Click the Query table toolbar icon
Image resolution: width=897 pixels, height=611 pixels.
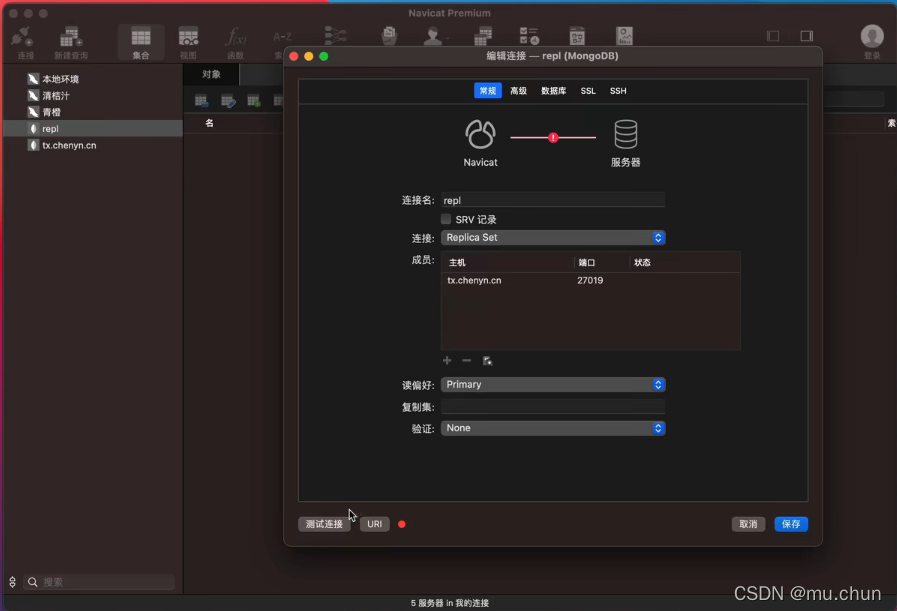483,36
